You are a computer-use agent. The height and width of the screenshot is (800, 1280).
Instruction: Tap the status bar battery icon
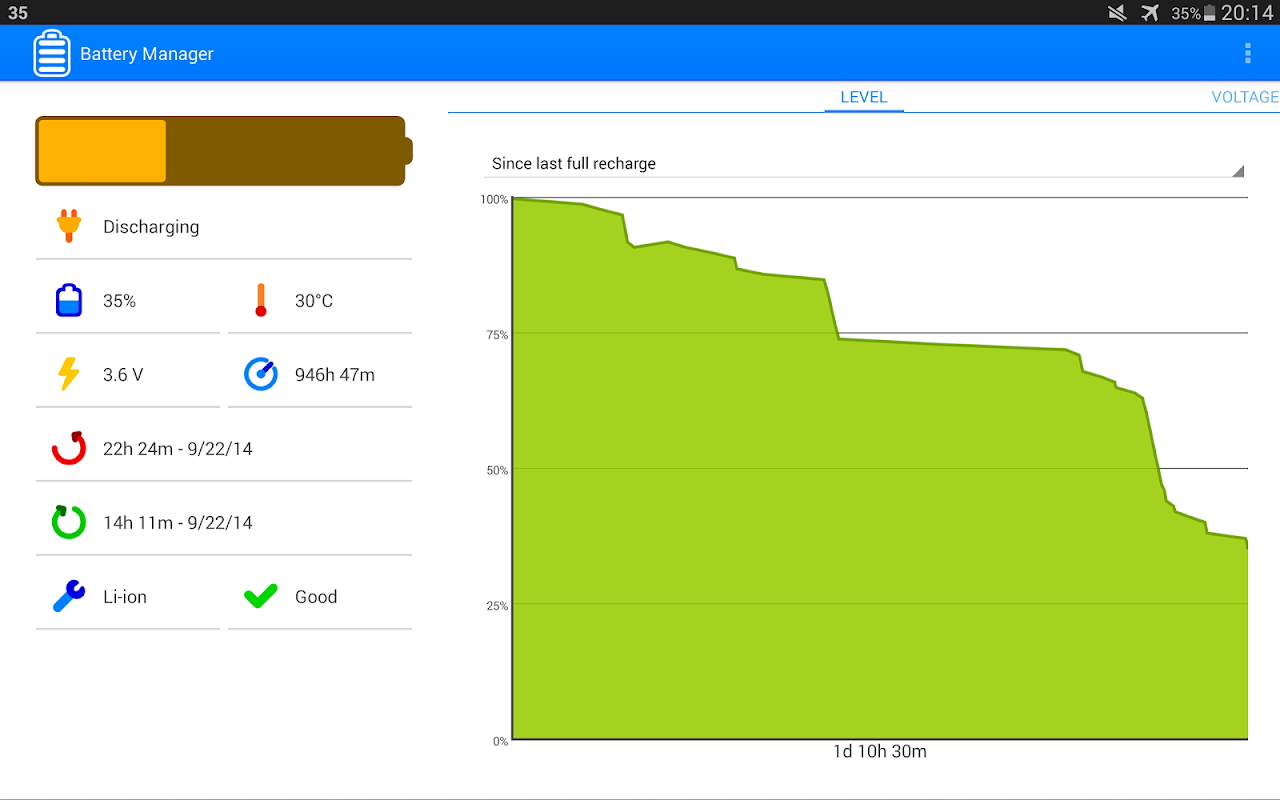pos(1210,13)
